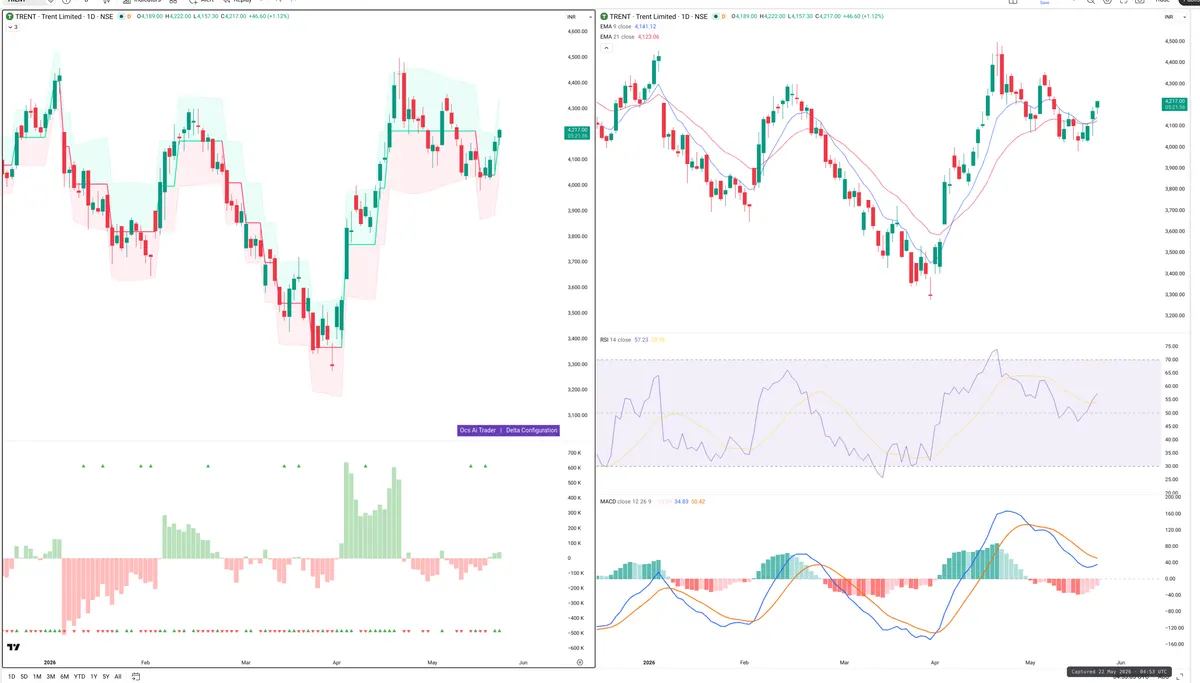Image resolution: width=1200 pixels, height=683 pixels.
Task: Click the TRENT logo icon in right chart
Action: coord(603,17)
